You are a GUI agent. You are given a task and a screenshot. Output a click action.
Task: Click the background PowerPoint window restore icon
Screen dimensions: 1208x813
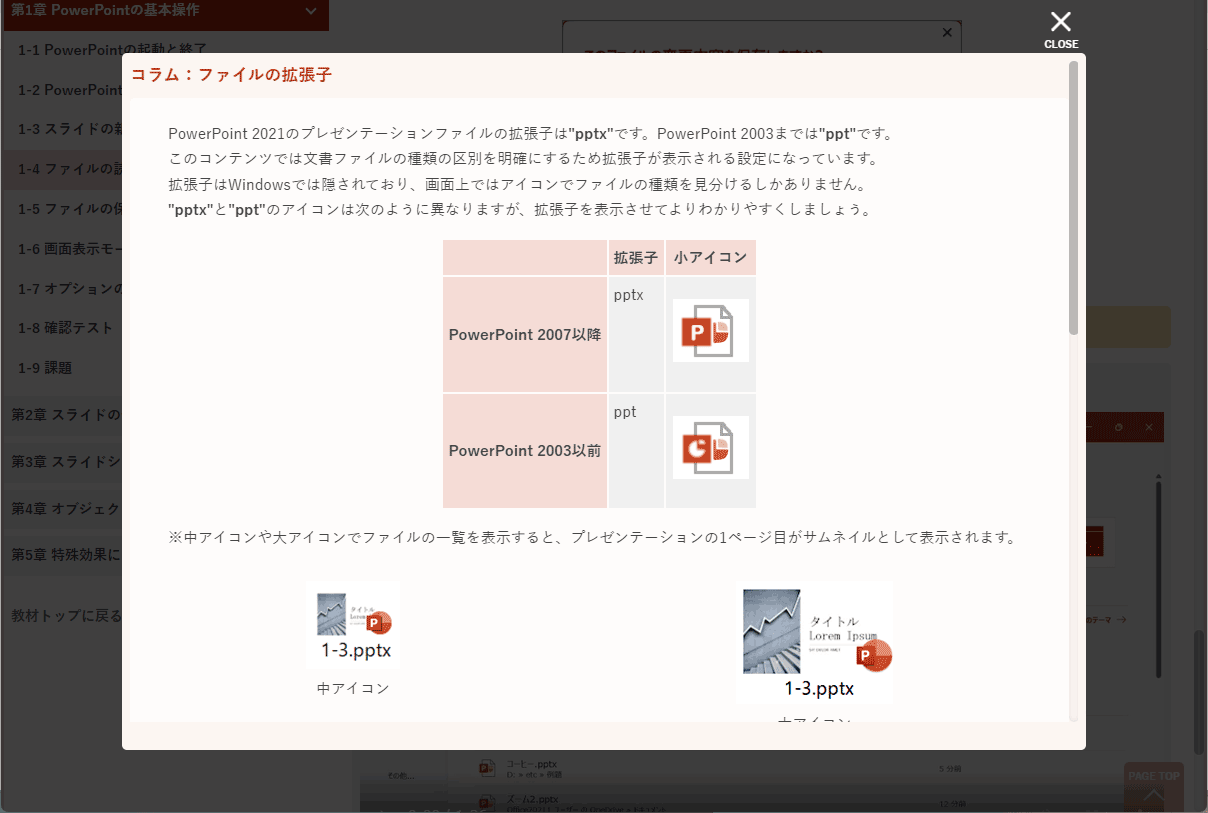pos(1119,427)
